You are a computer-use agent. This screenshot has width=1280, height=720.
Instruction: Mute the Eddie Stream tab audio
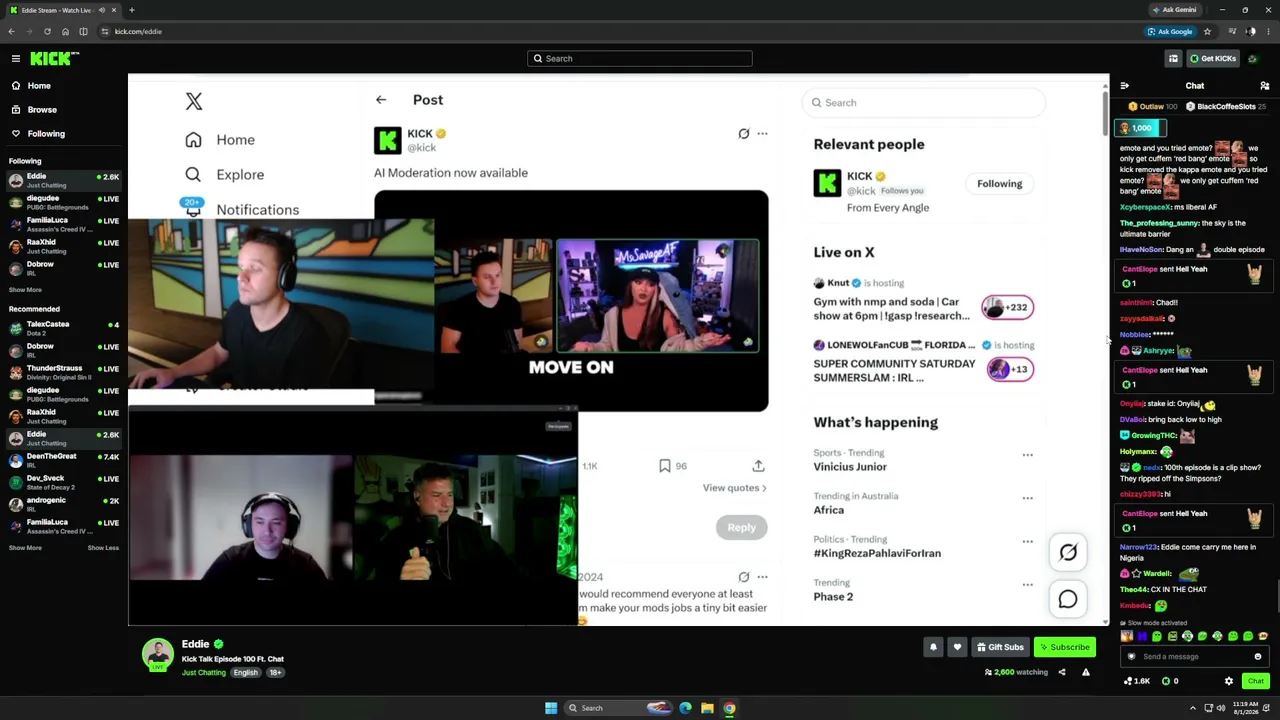(x=101, y=10)
